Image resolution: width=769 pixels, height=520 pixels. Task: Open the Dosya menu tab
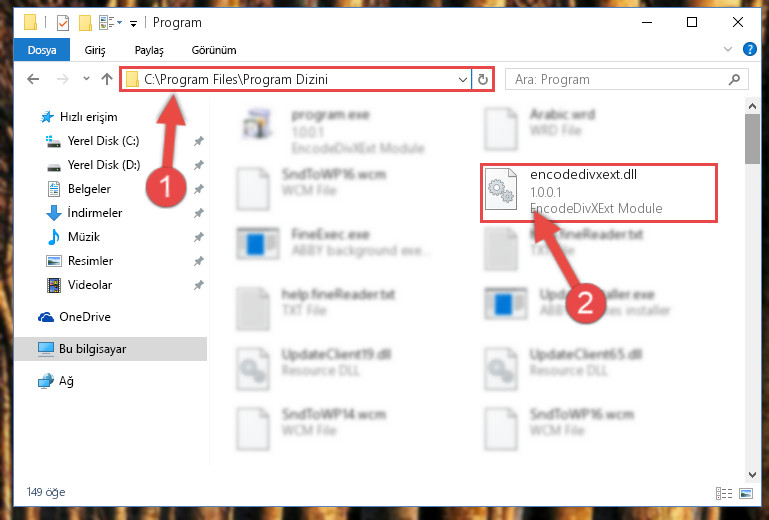click(42, 50)
